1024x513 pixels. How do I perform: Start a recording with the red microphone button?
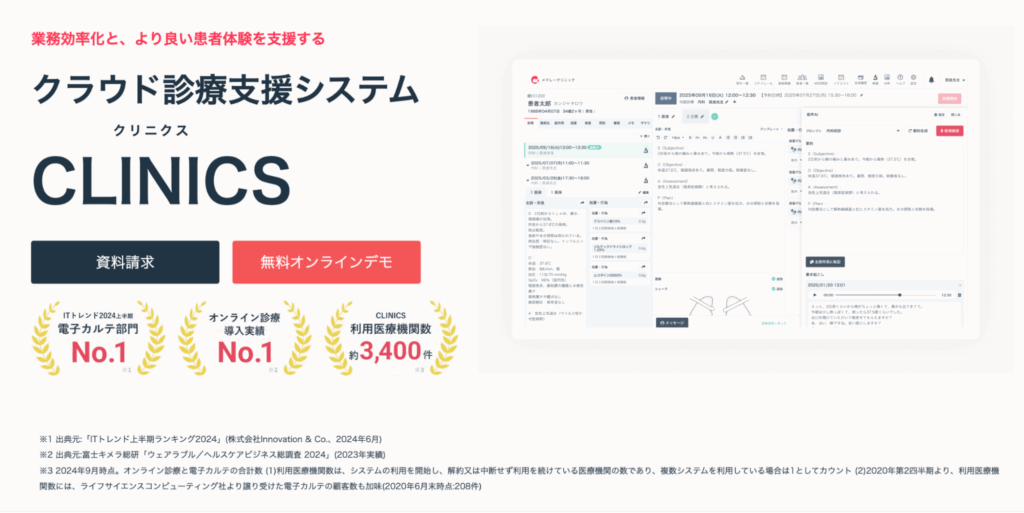point(950,131)
